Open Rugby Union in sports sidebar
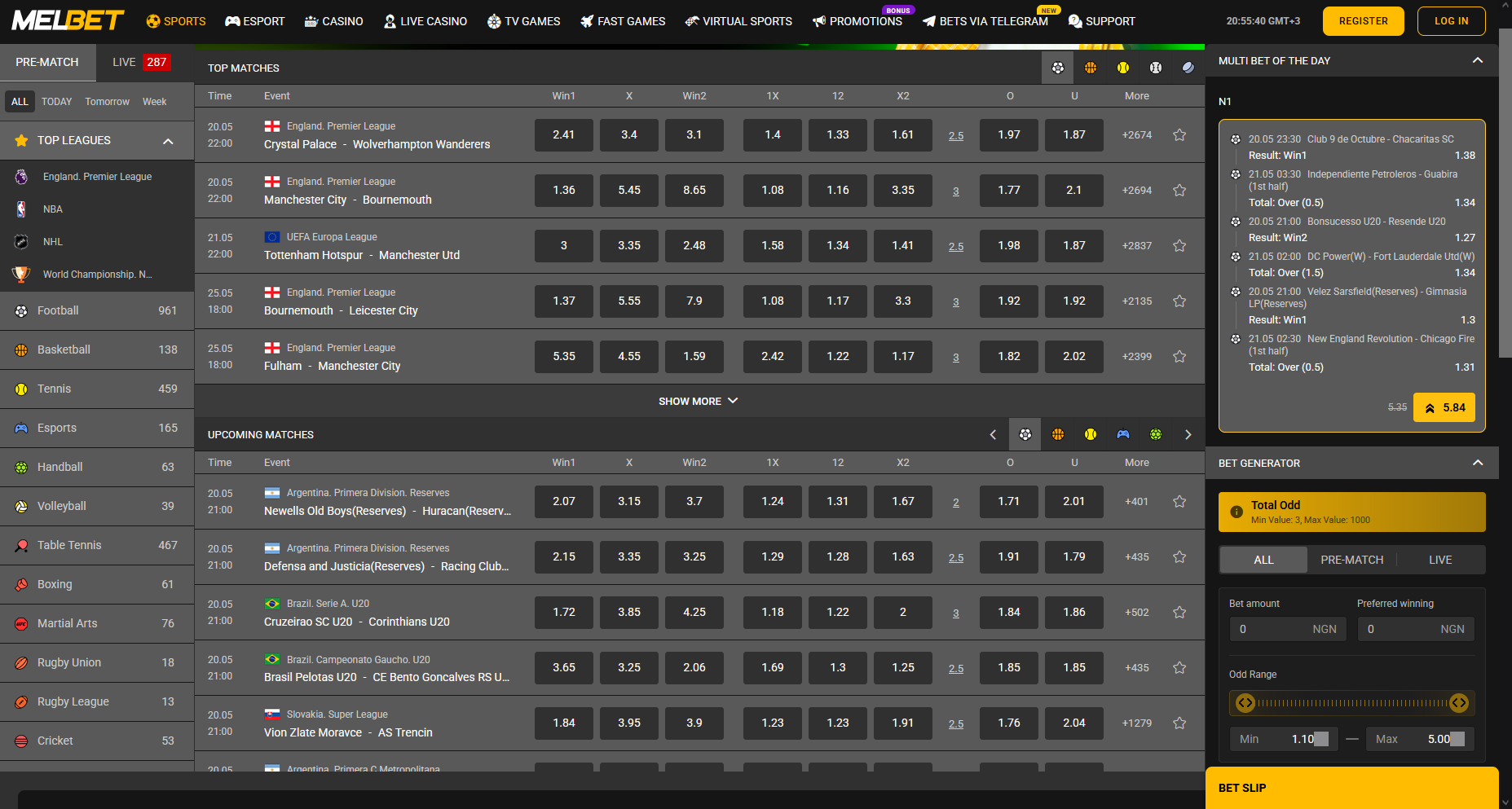The image size is (1512, 809). coord(97,662)
